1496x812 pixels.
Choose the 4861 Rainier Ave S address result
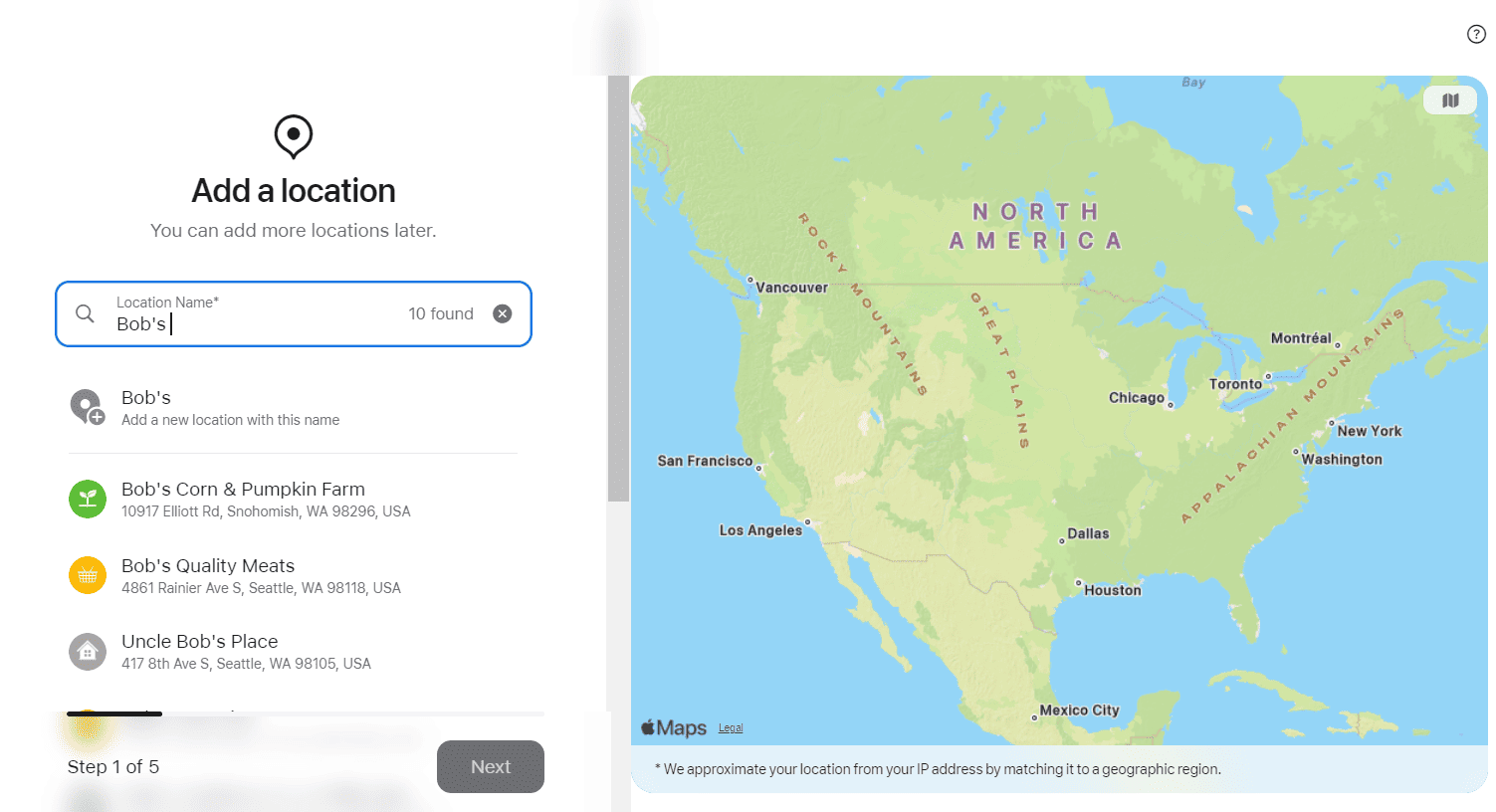(261, 588)
